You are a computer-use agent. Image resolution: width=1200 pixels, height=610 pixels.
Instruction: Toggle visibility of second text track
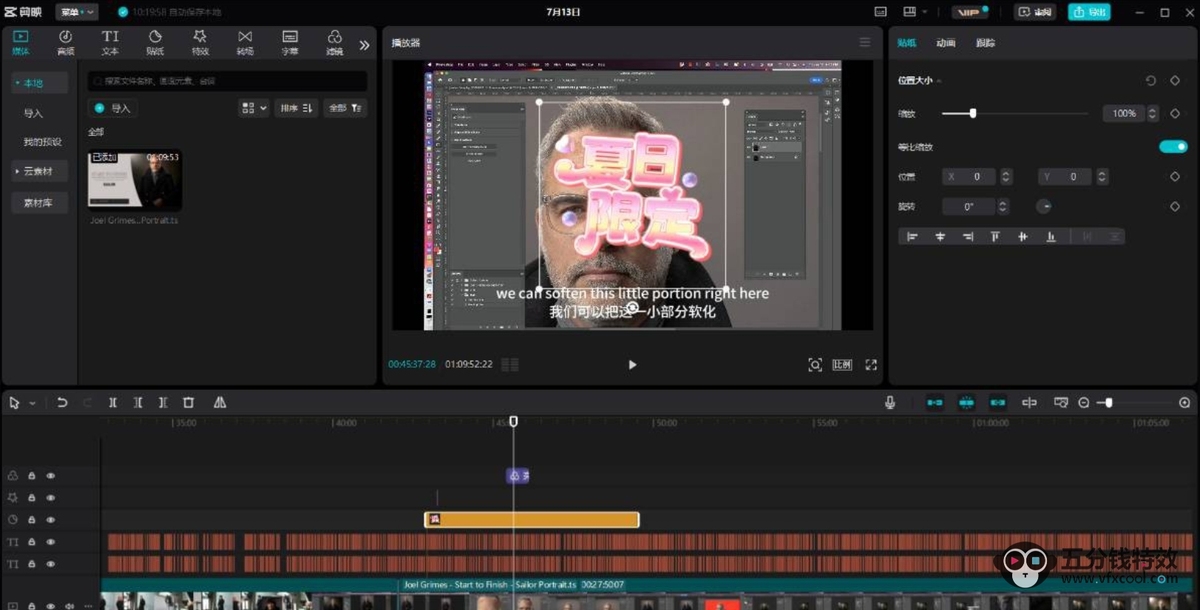coord(51,564)
